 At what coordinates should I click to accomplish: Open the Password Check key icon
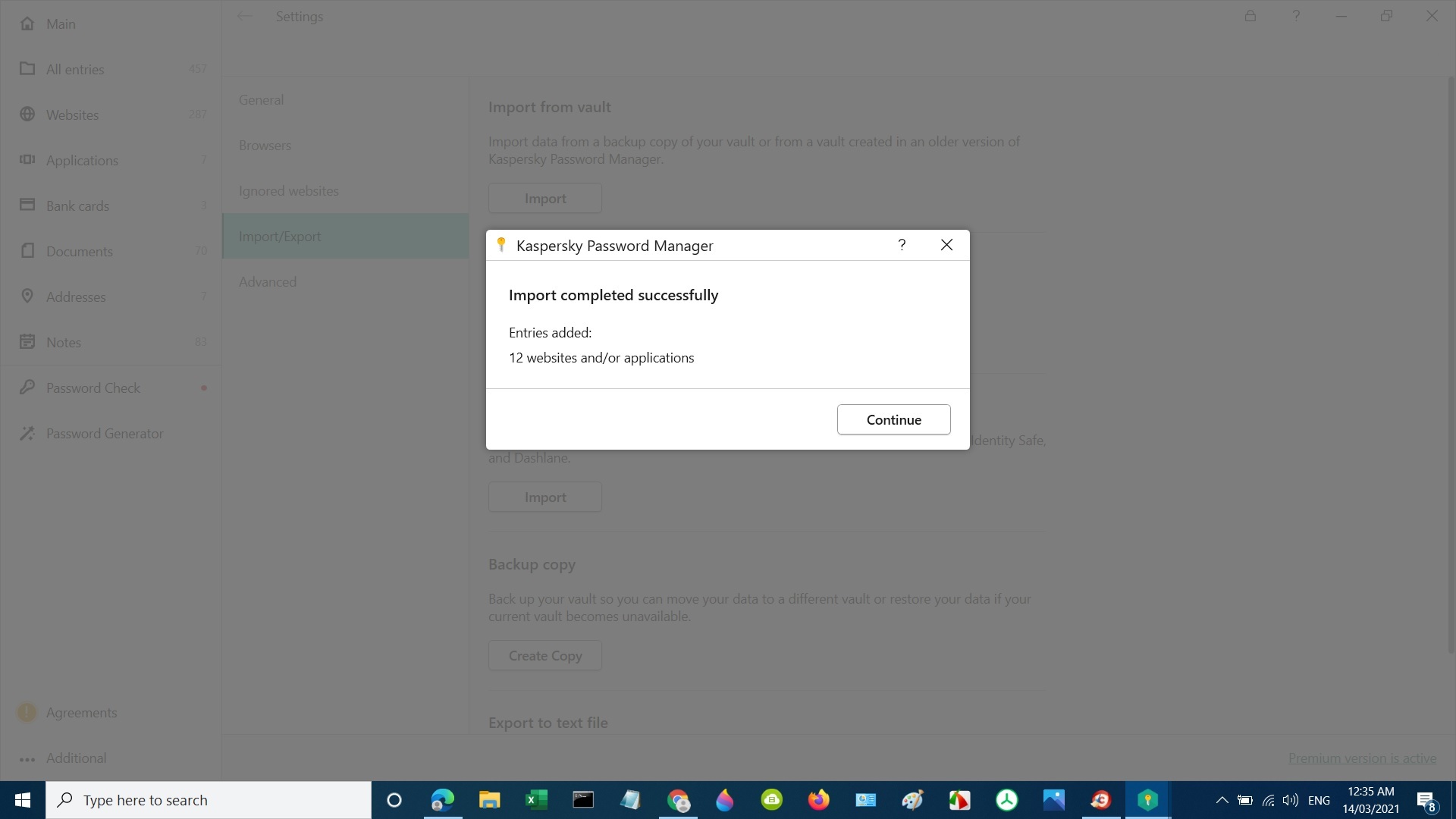click(27, 387)
